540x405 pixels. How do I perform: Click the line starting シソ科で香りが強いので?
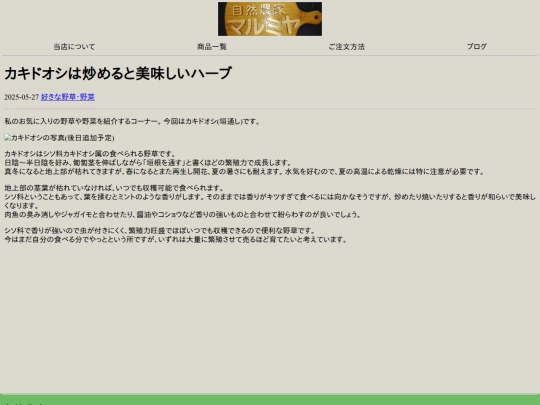tap(160, 230)
